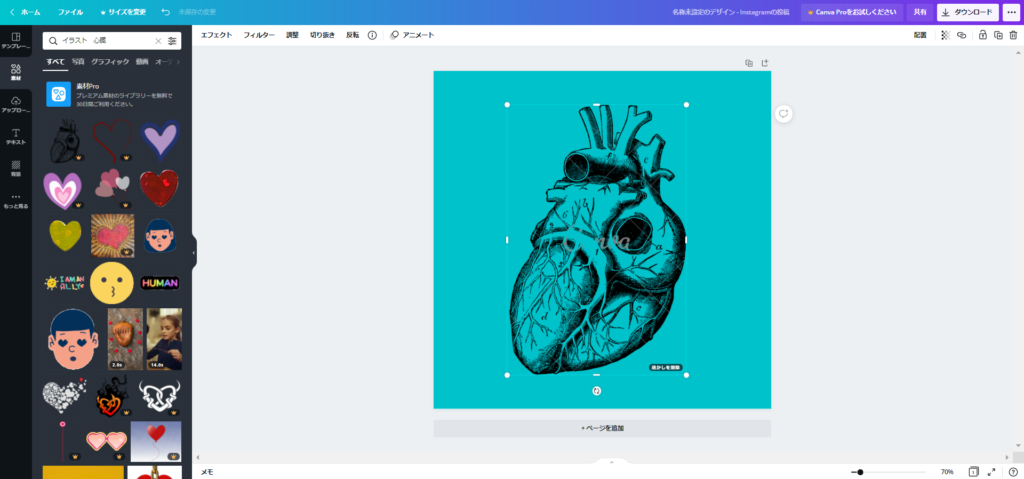Select the purple heart graphic thumbnail
1024x479 pixels.
pos(160,140)
